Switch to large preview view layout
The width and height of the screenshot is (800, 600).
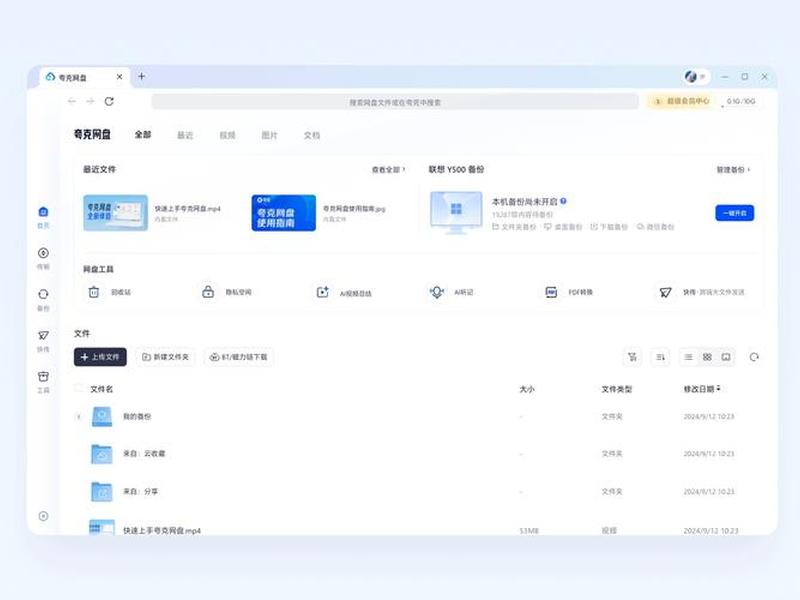[x=726, y=357]
